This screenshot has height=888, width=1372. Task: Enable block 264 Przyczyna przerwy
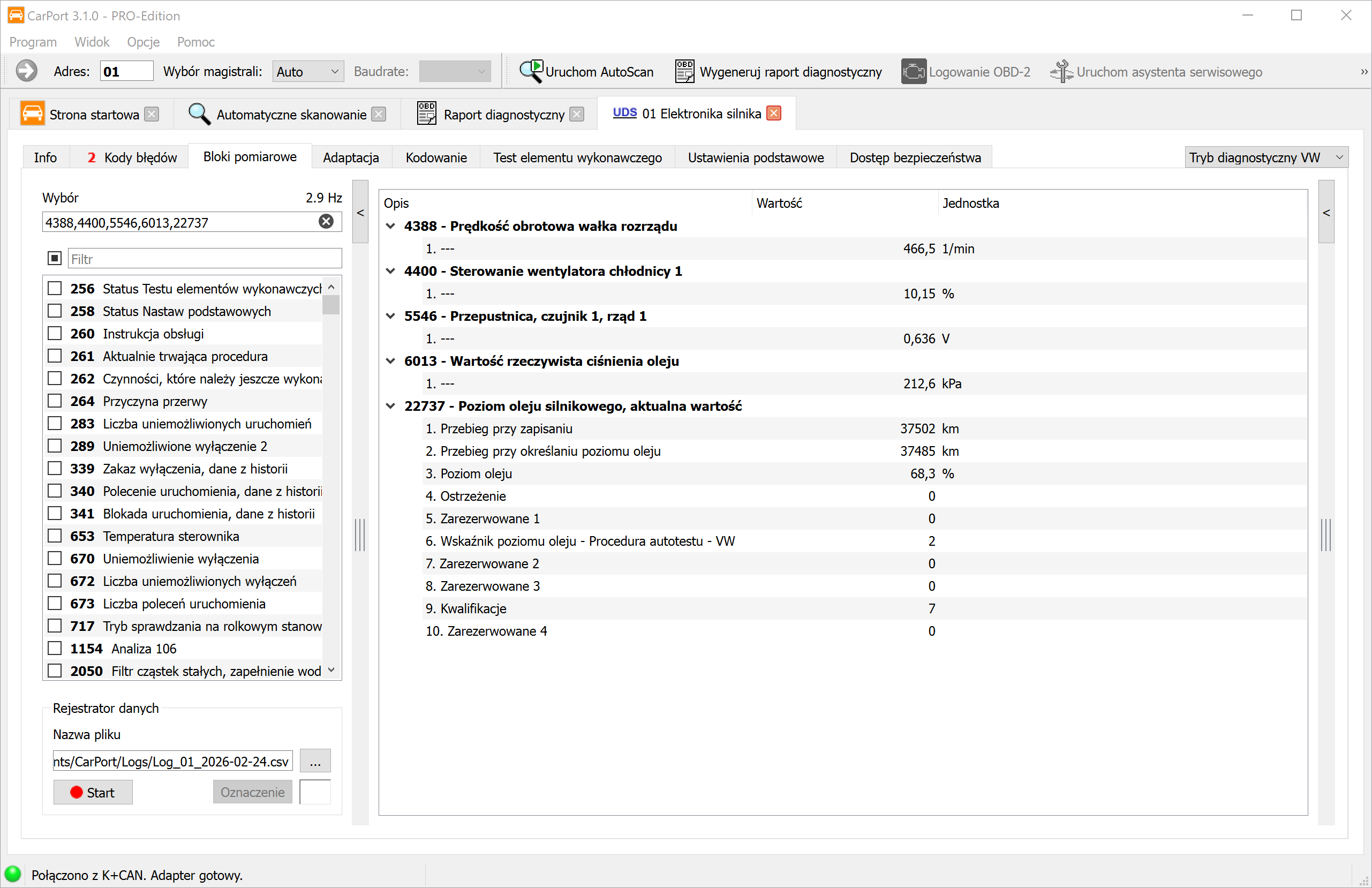[x=55, y=401]
